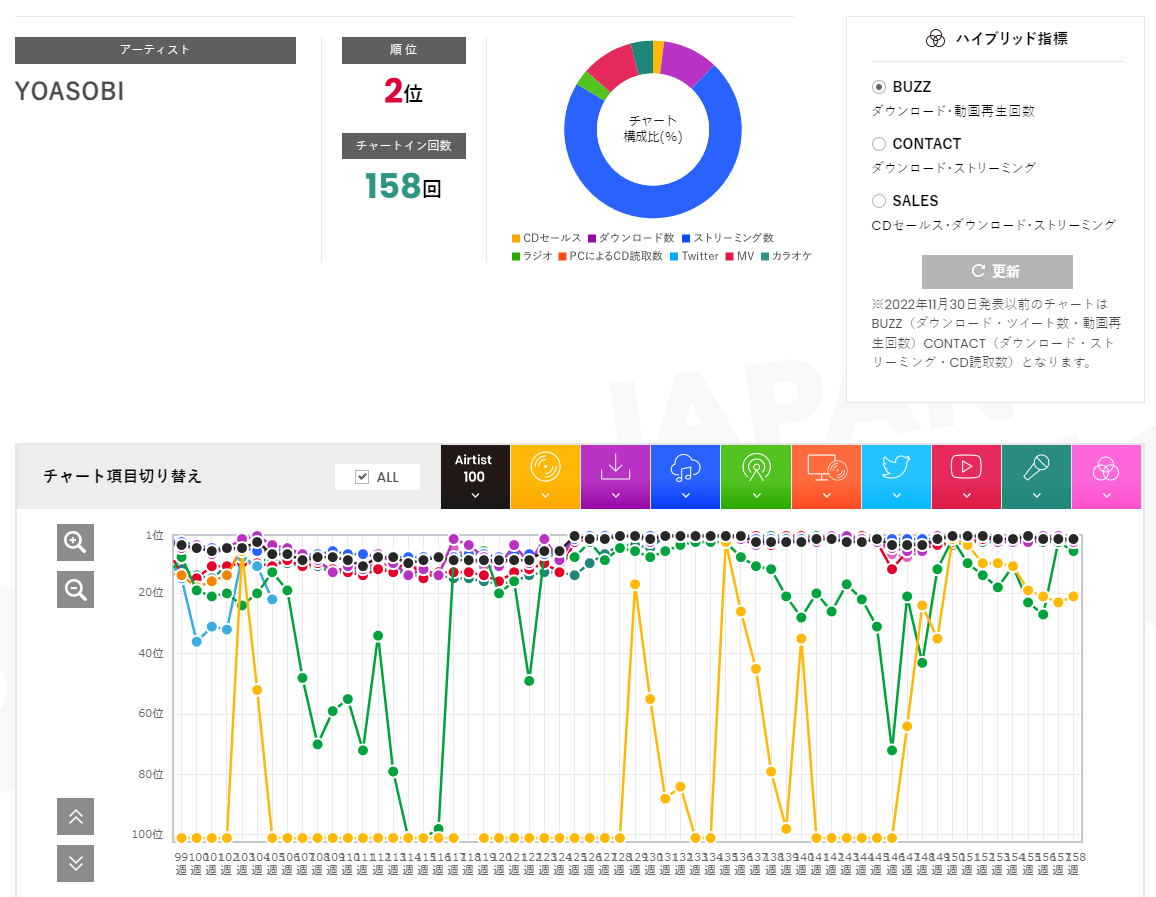The image size is (1156, 897).
Task: Click the ストリーミング数 legend entry
Action: (728, 238)
